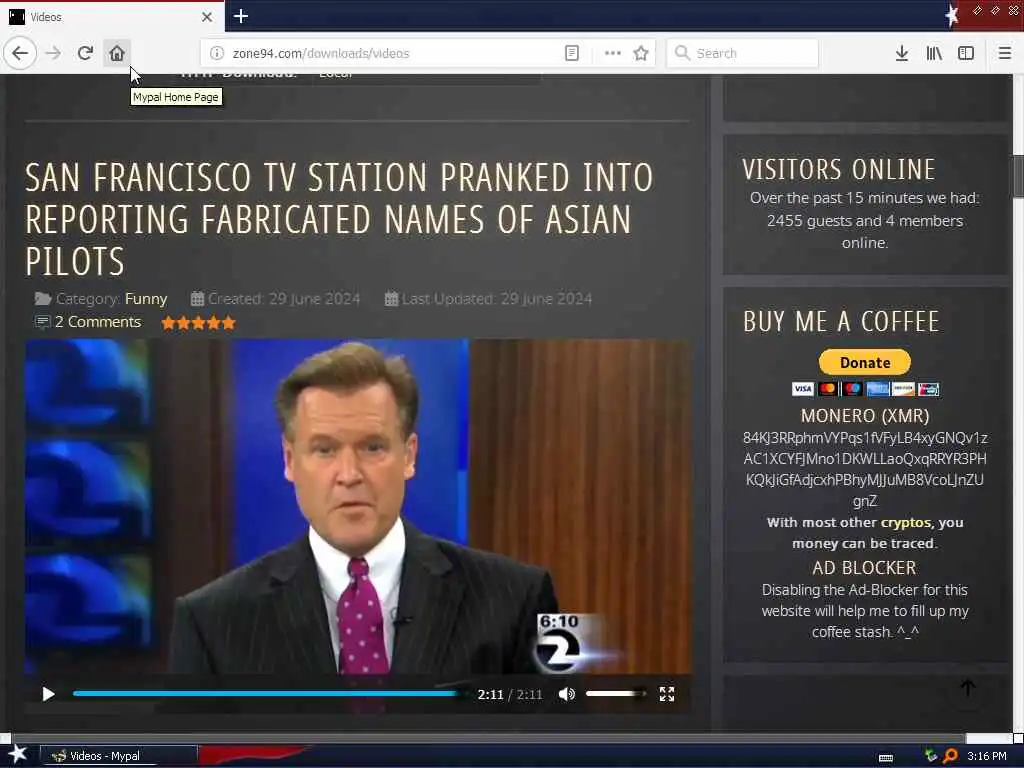This screenshot has width=1024, height=768.
Task: Open the cryptos link
Action: (x=906, y=522)
